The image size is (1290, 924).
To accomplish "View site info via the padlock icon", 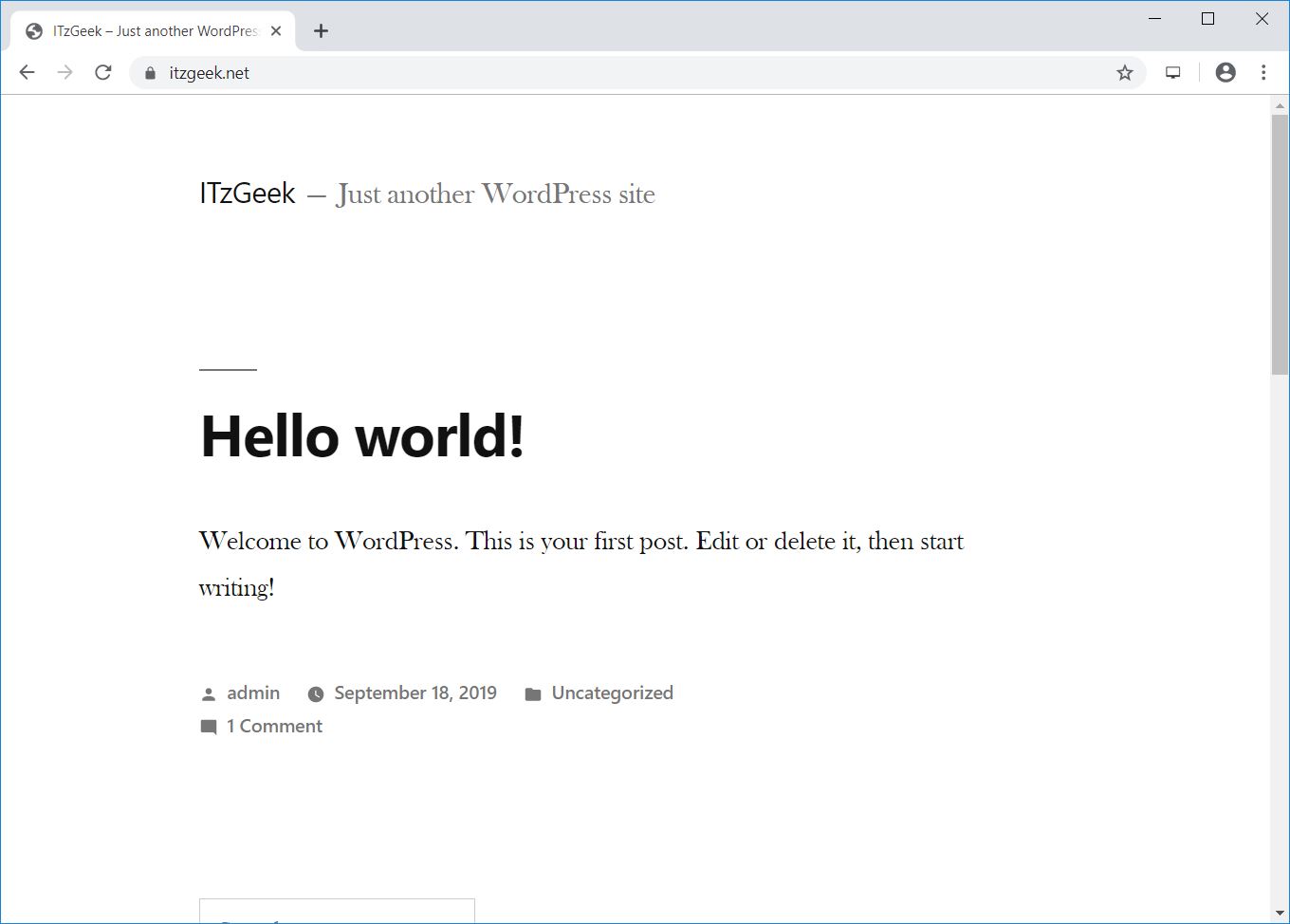I will tap(149, 73).
